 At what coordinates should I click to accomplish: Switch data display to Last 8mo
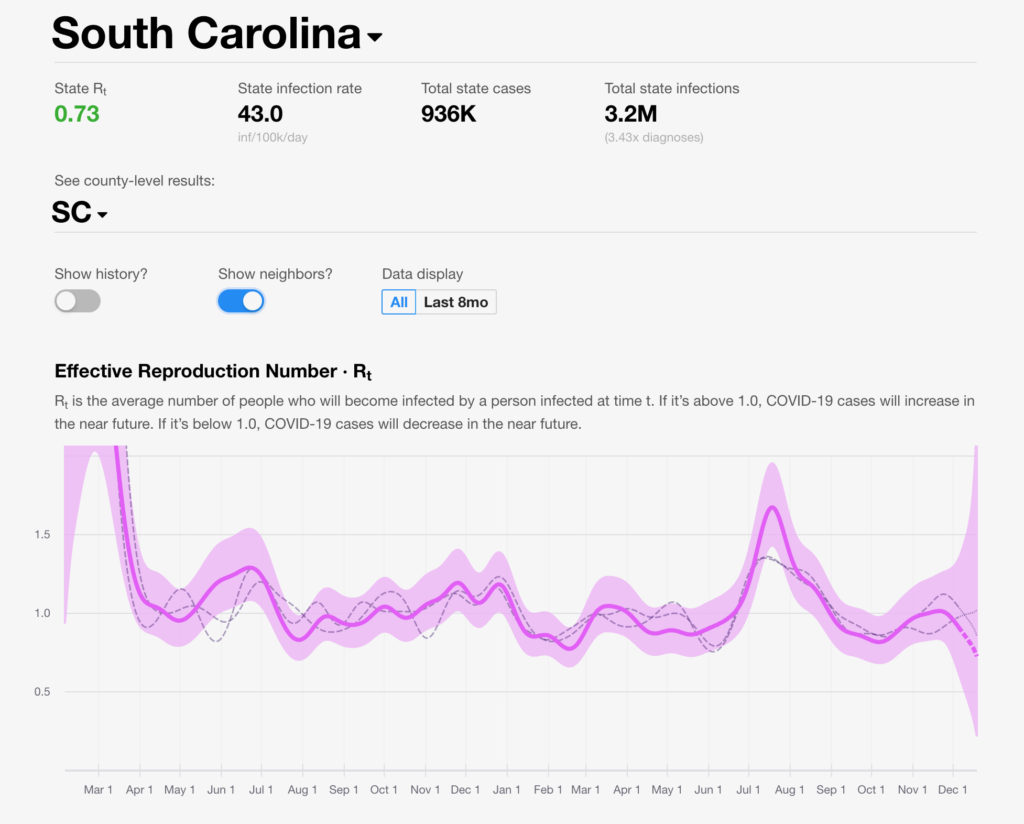click(x=456, y=302)
